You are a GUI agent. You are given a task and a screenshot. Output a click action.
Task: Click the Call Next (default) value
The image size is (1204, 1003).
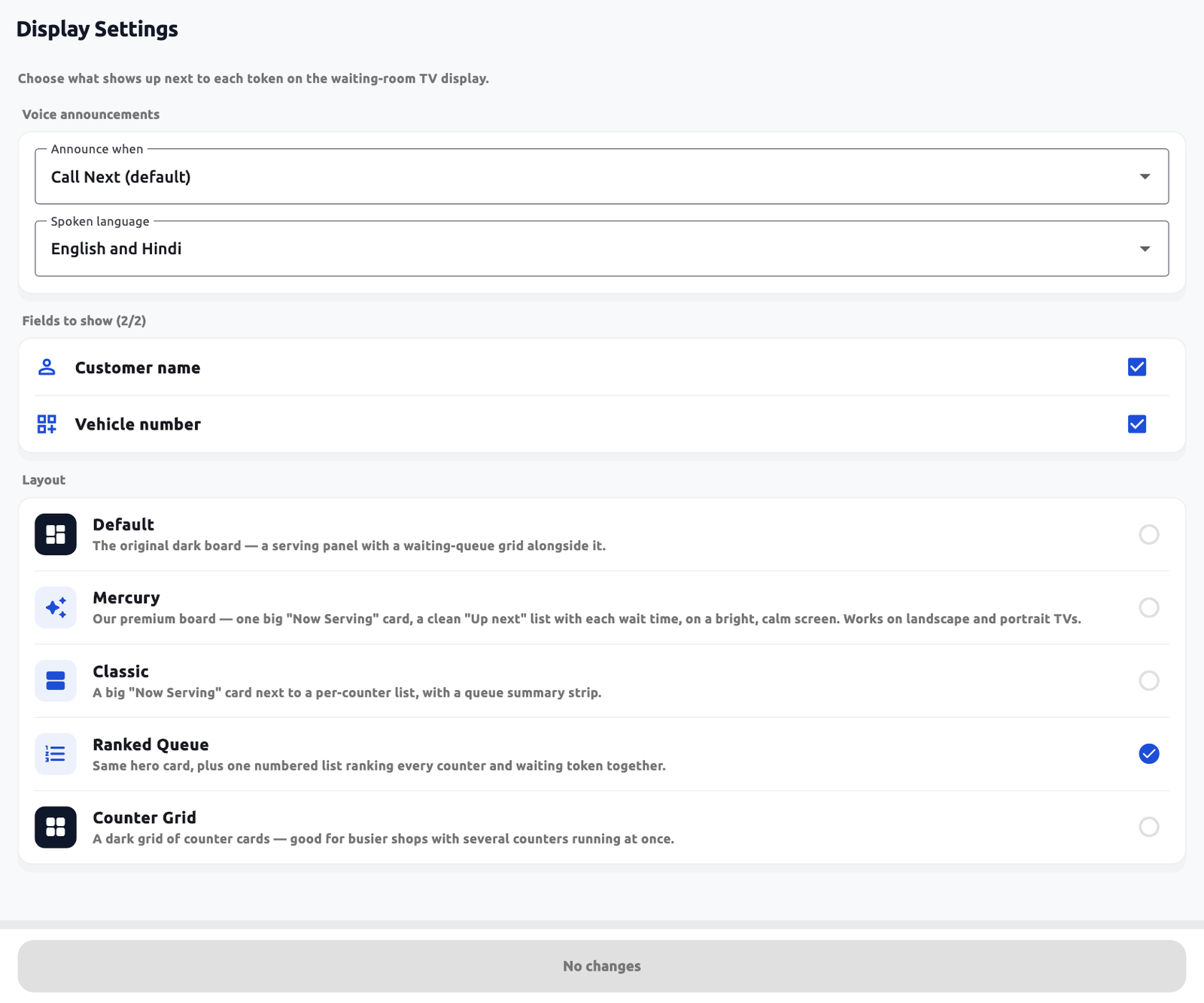click(x=121, y=177)
